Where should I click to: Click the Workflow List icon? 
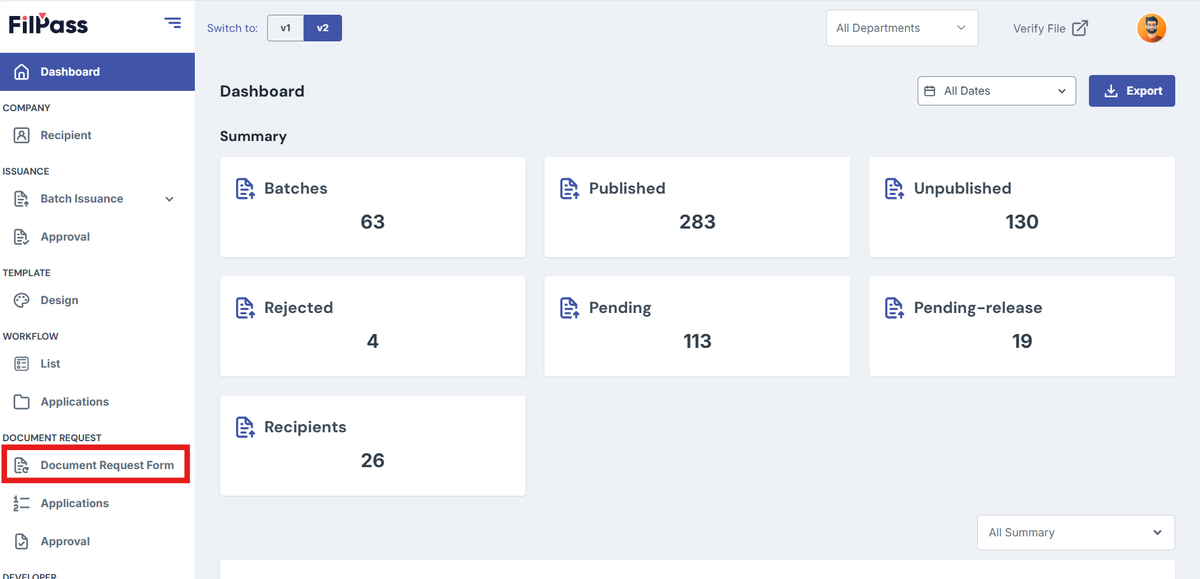pyautogui.click(x=22, y=364)
